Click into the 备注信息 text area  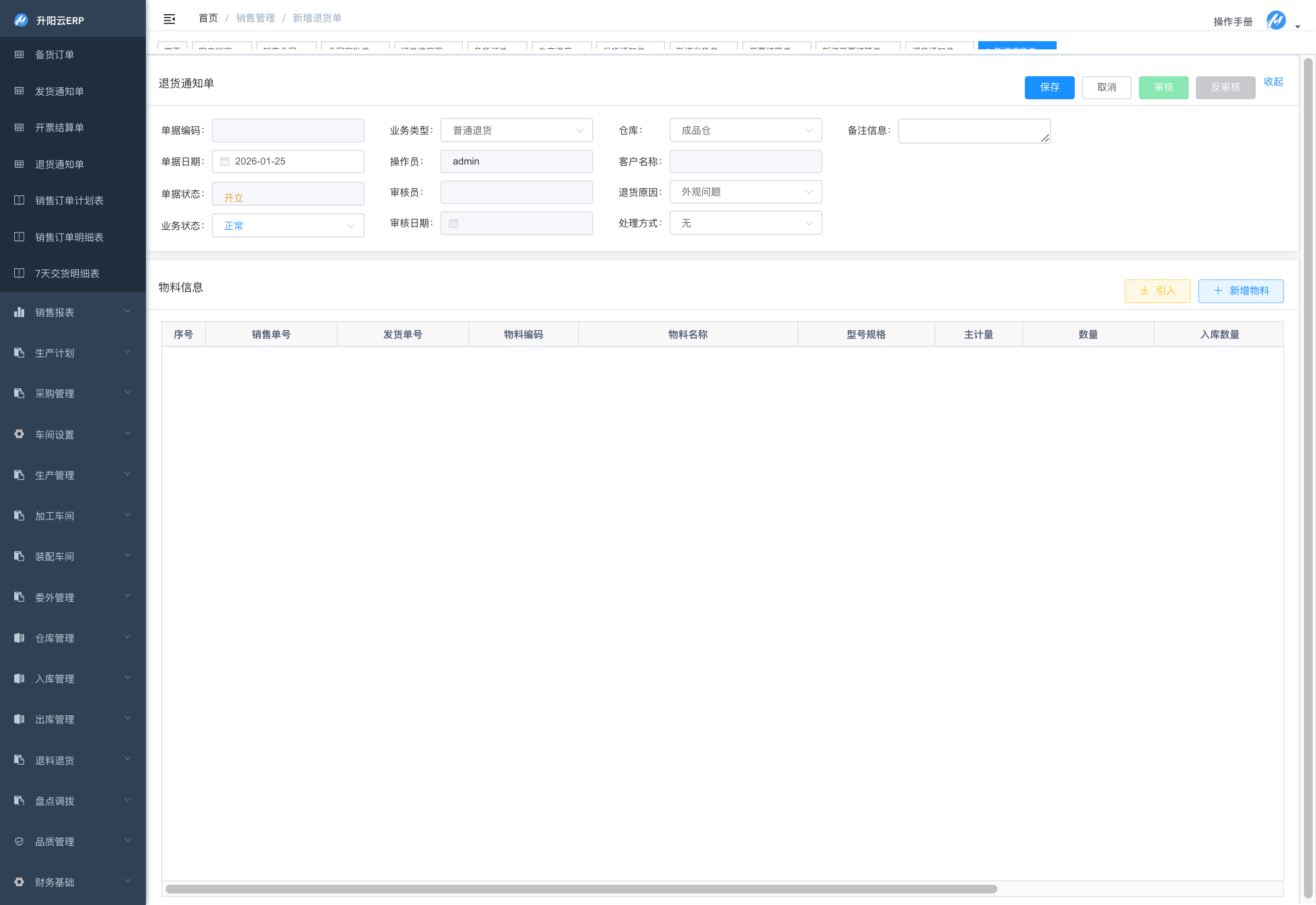point(974,131)
